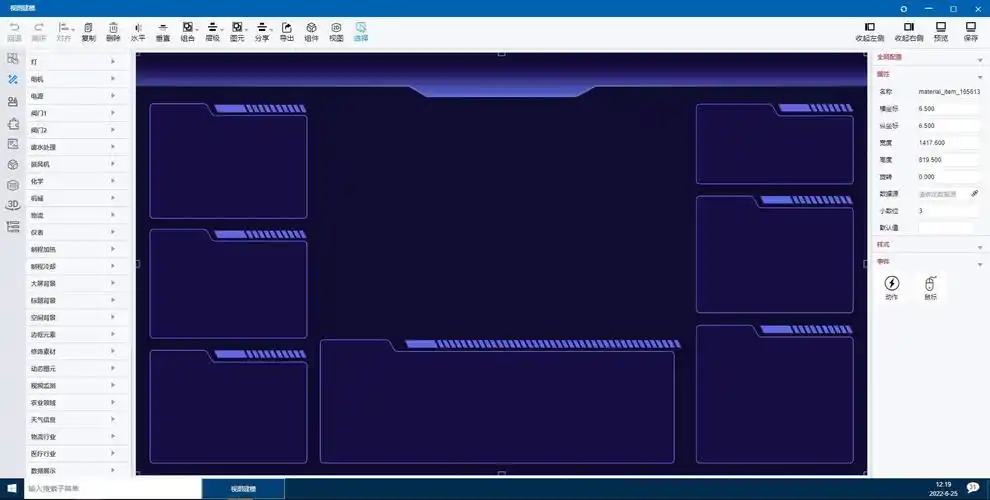Toggle 收起右侧 to collapse right panel
The height and width of the screenshot is (500, 990).
(908, 27)
